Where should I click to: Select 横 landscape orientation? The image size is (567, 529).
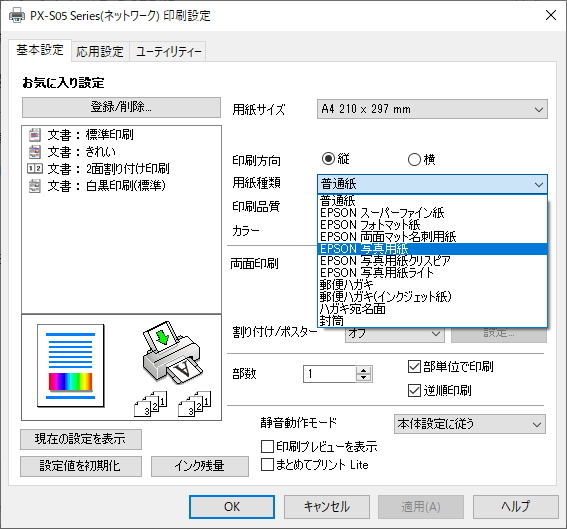(x=414, y=159)
